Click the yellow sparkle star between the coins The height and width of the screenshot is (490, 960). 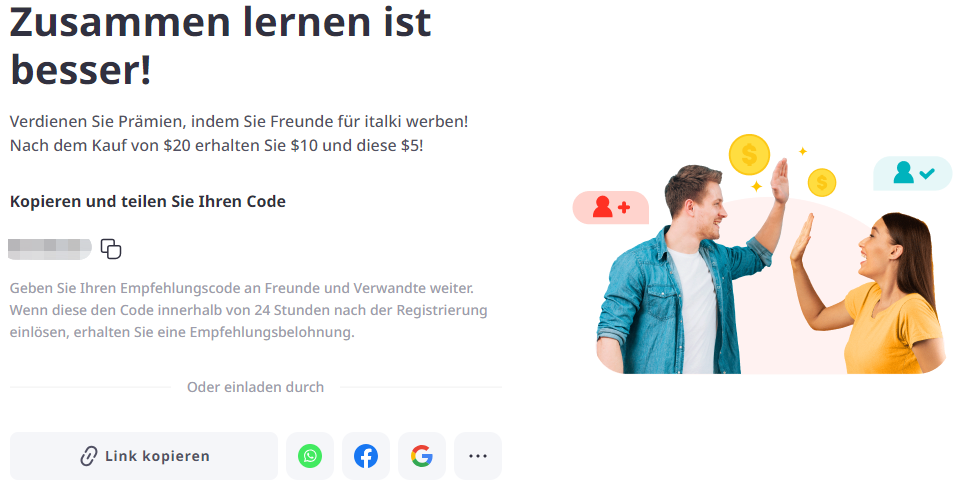pos(757,186)
